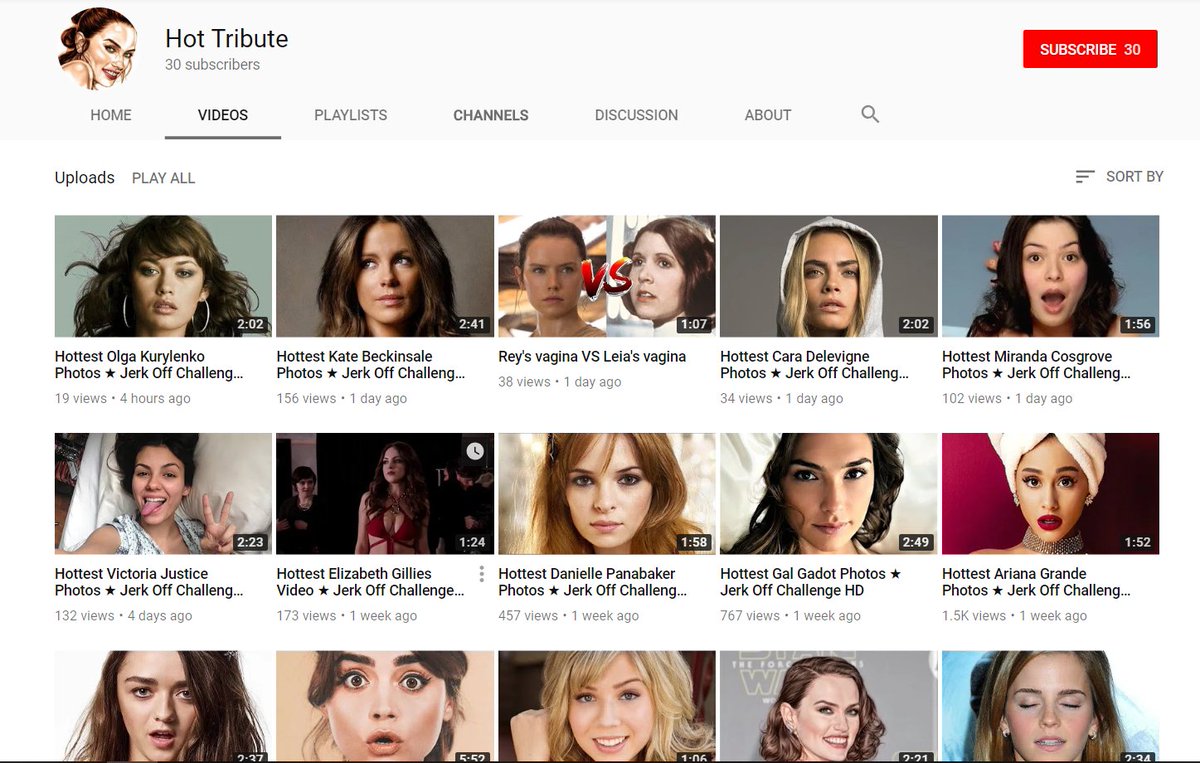Click the thumbnail above the Danielle Panabaker title
This screenshot has height=763, width=1200.
607,494
